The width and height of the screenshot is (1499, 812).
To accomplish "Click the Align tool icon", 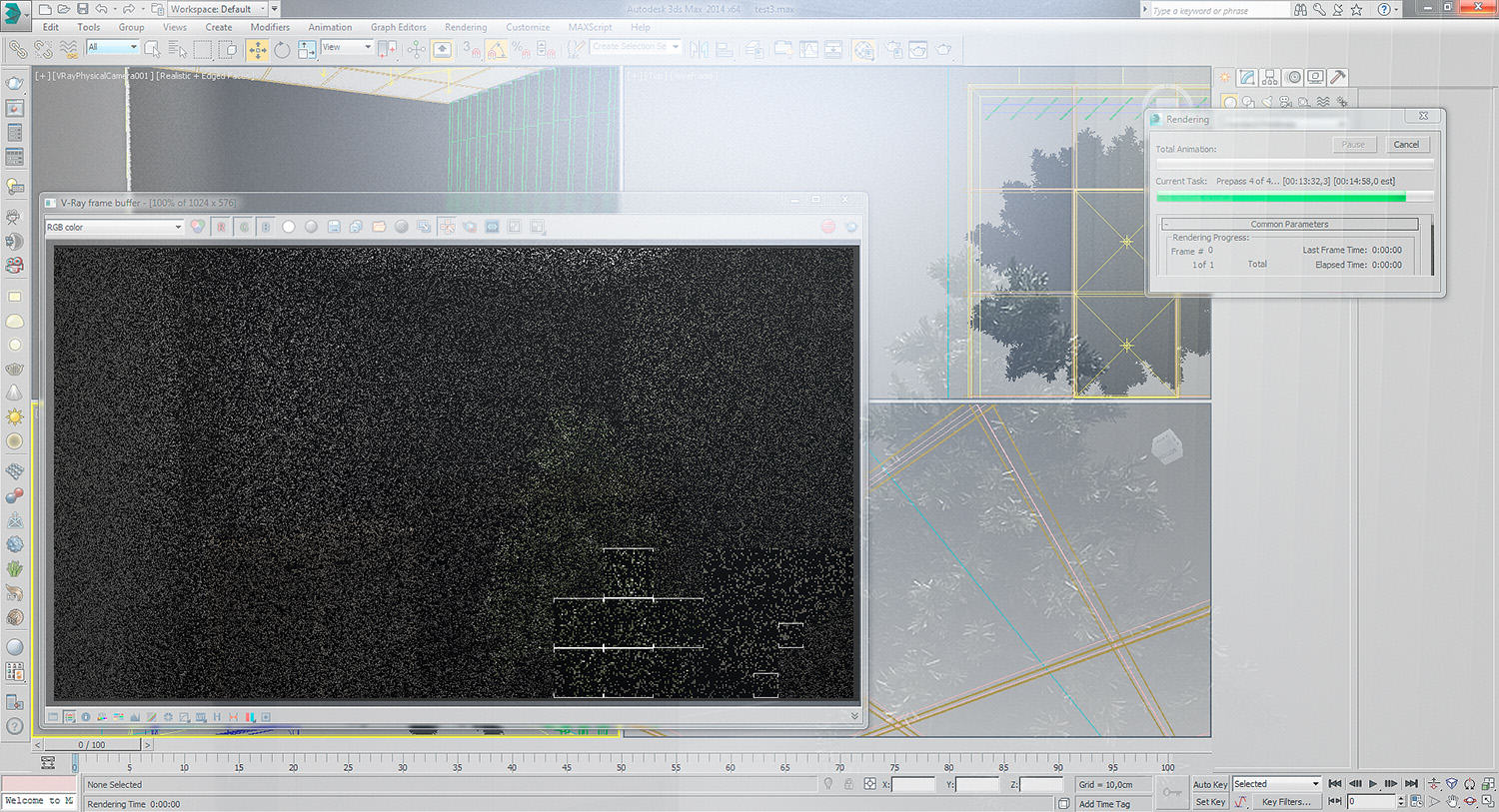I will (725, 49).
